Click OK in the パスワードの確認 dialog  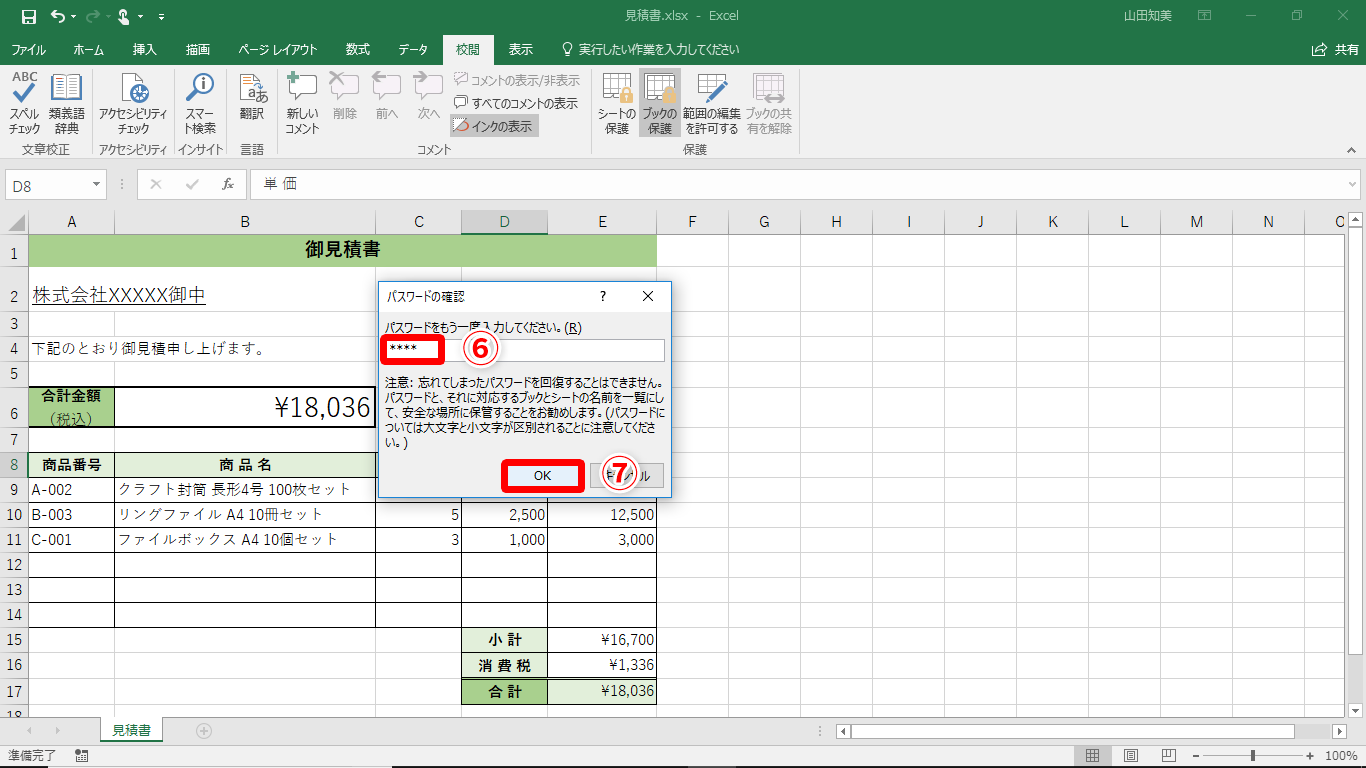point(542,476)
